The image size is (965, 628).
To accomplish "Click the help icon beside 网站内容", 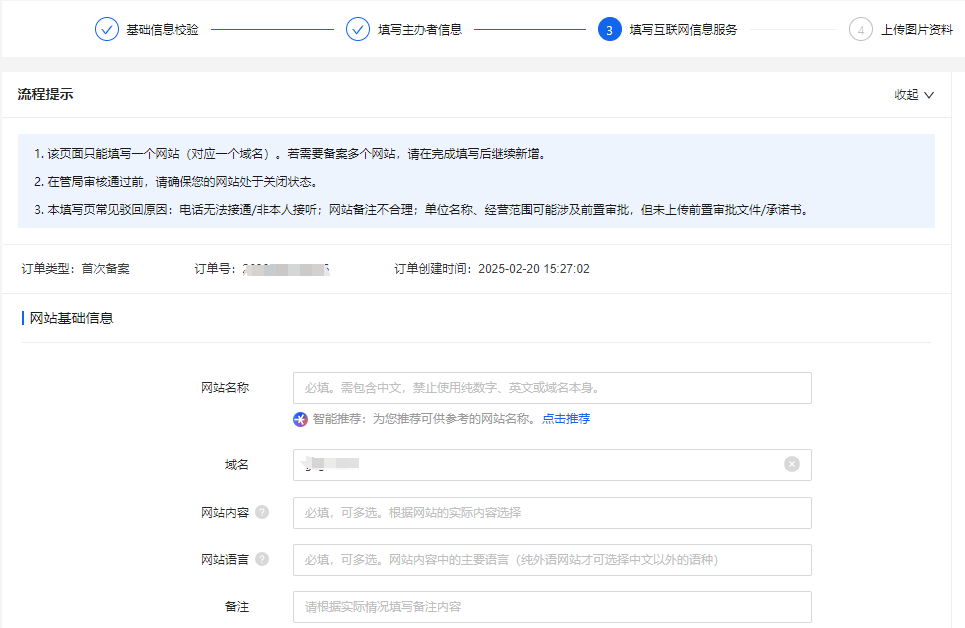I will tap(262, 512).
